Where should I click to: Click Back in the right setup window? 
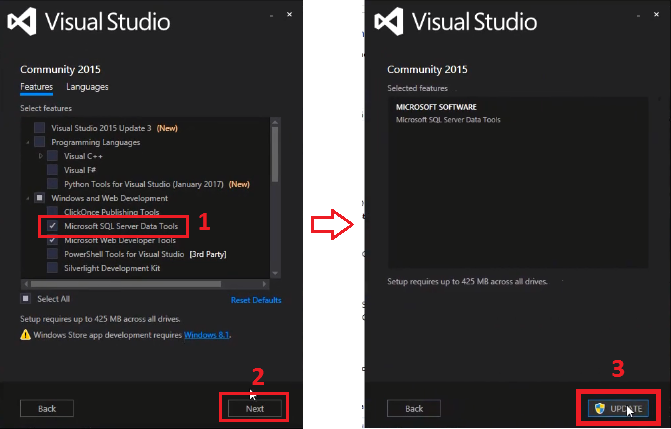click(x=414, y=408)
